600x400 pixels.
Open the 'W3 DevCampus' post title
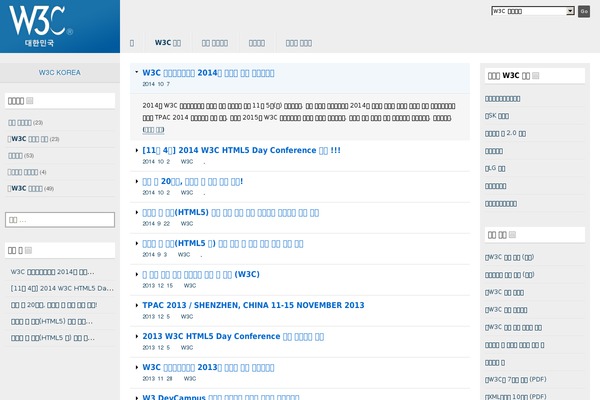(221, 397)
